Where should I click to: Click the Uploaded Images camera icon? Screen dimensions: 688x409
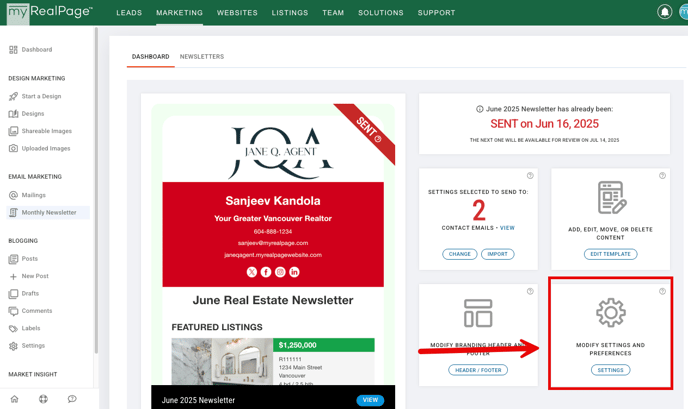click(13, 148)
